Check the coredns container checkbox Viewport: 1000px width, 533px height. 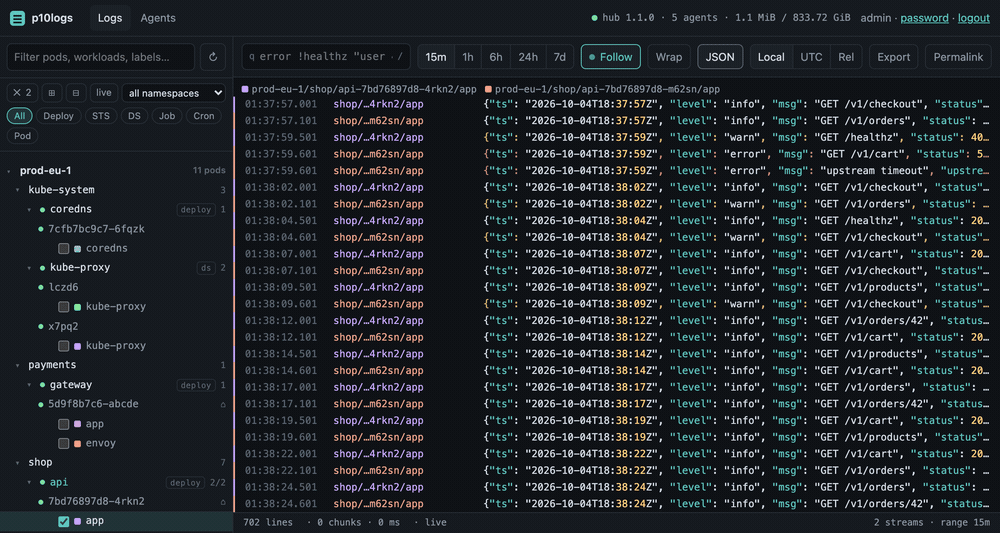[x=64, y=248]
